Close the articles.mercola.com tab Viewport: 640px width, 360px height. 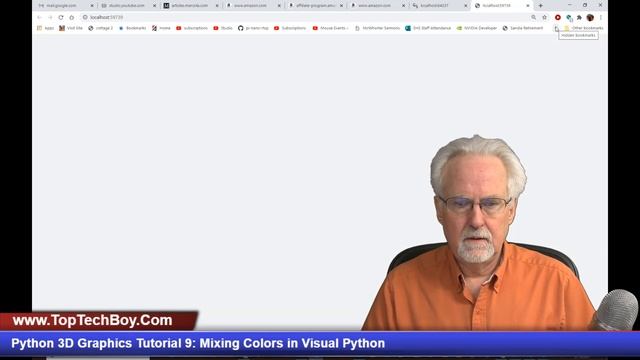[217, 6]
